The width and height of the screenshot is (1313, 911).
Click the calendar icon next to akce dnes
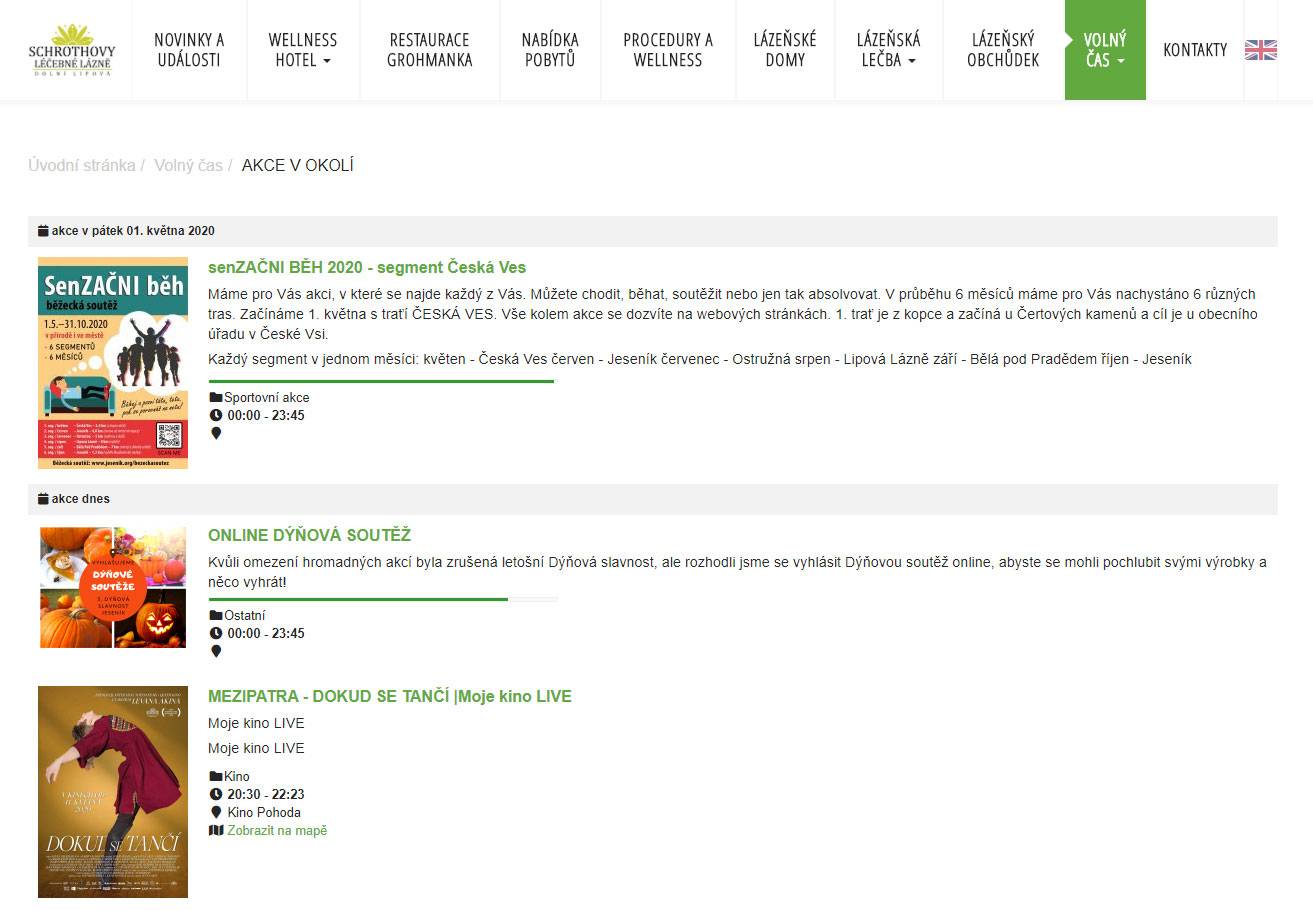43,499
